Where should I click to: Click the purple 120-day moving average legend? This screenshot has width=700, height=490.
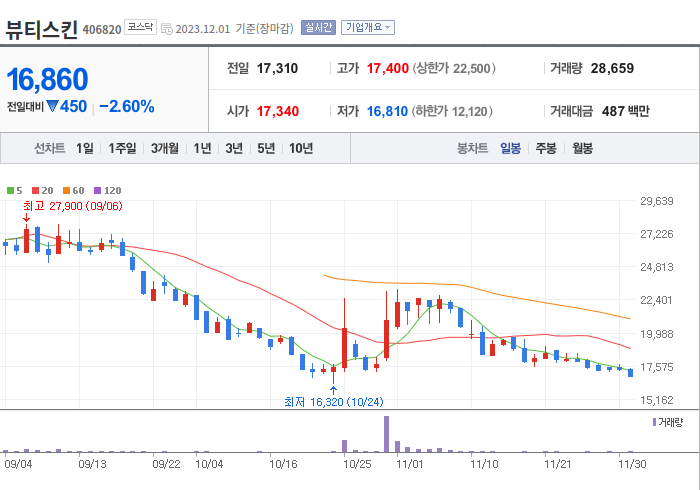[x=108, y=191]
